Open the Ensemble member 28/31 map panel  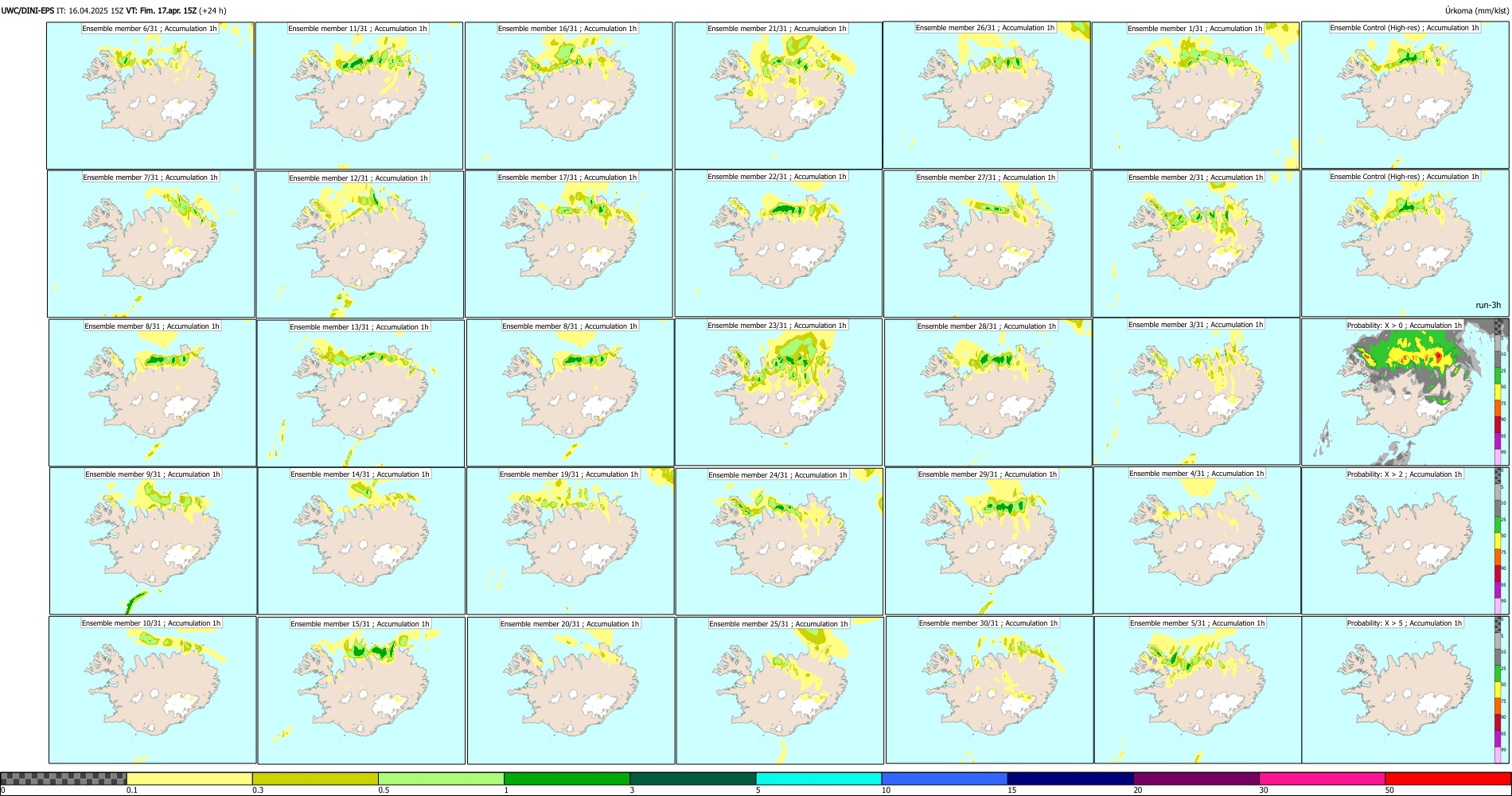(x=988, y=393)
